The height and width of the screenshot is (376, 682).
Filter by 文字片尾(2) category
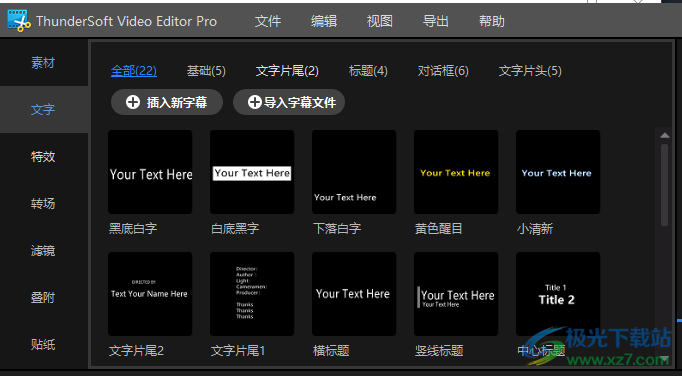287,71
